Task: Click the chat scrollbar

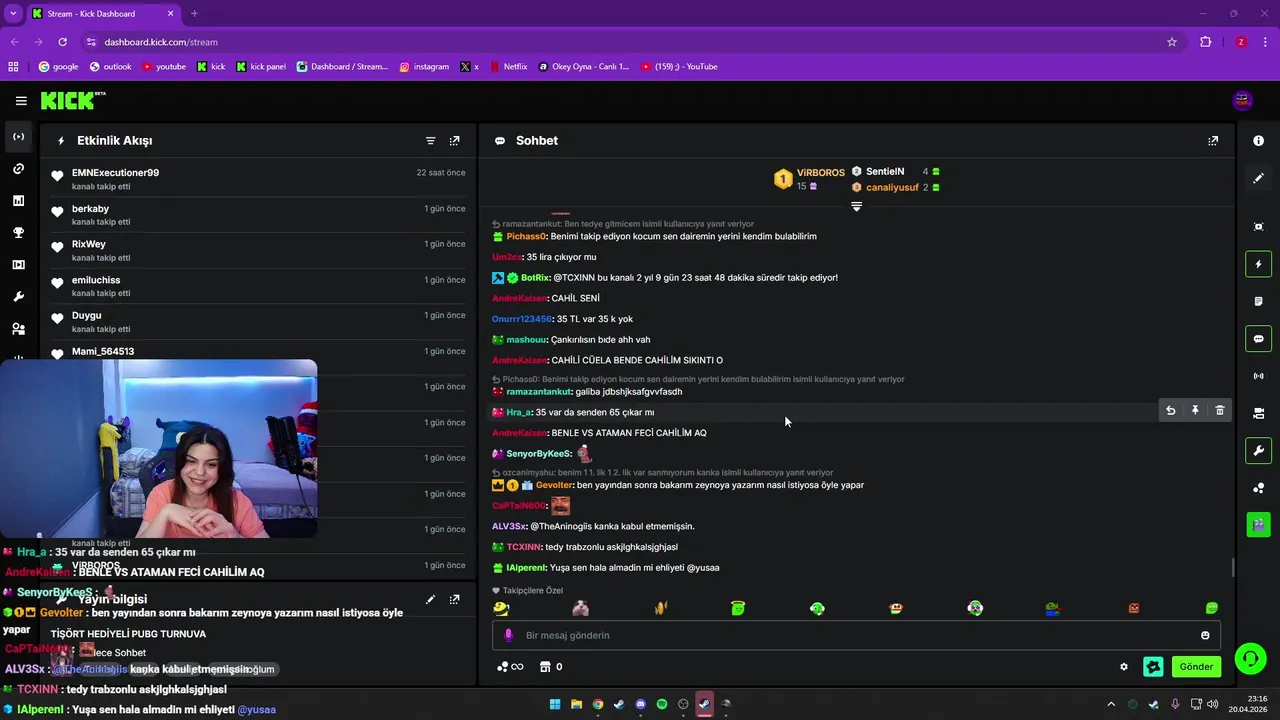Action: (x=1232, y=568)
